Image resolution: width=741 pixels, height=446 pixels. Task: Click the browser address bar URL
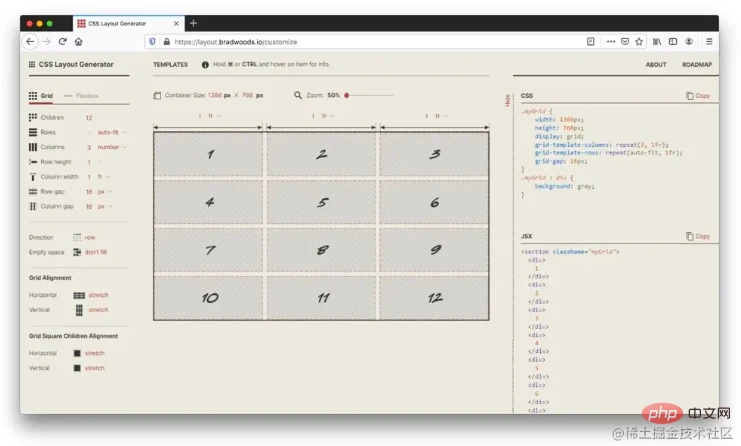(236, 42)
